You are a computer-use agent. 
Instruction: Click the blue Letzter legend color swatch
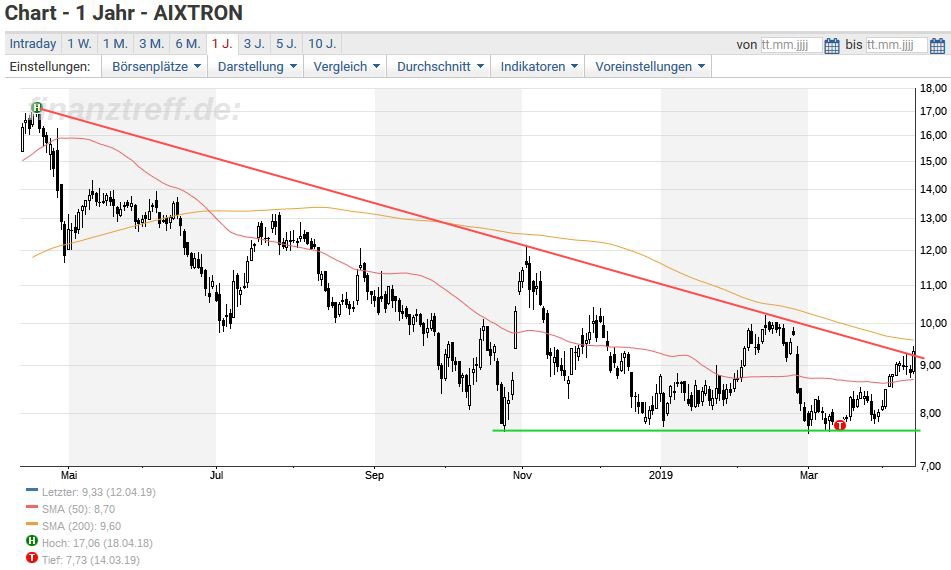click(x=32, y=489)
